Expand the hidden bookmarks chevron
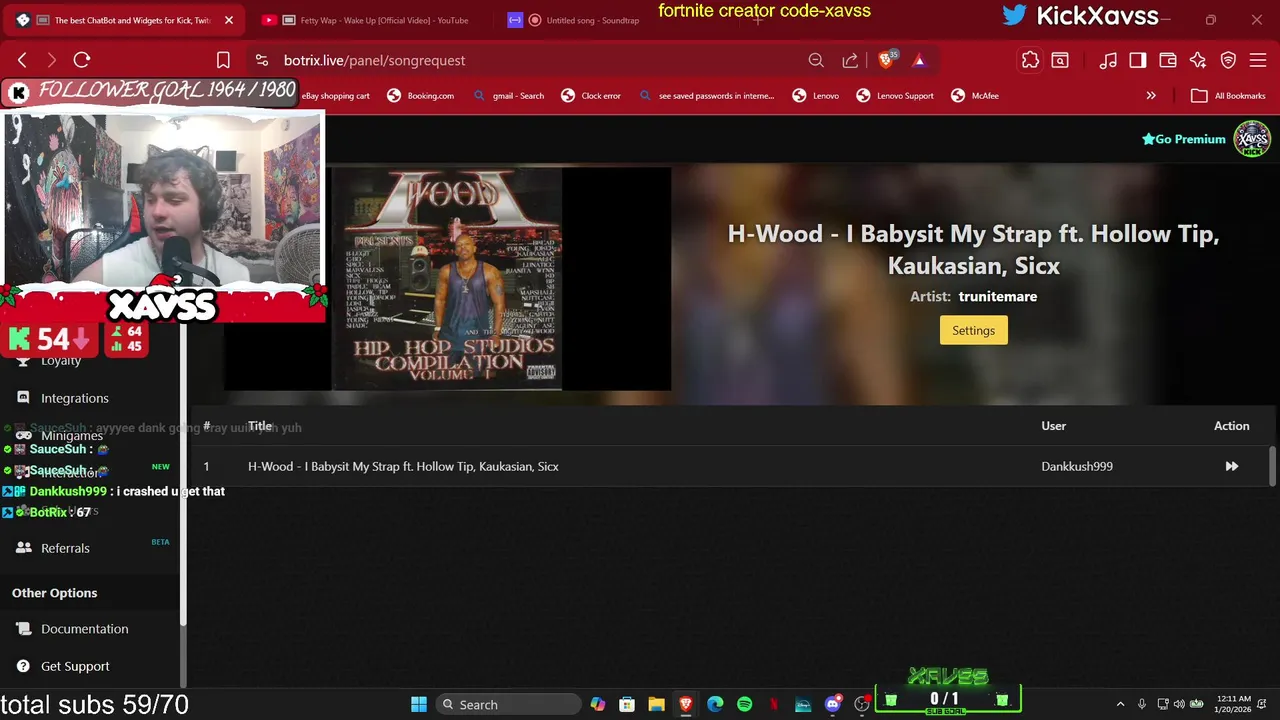The height and width of the screenshot is (720, 1280). 1151,96
